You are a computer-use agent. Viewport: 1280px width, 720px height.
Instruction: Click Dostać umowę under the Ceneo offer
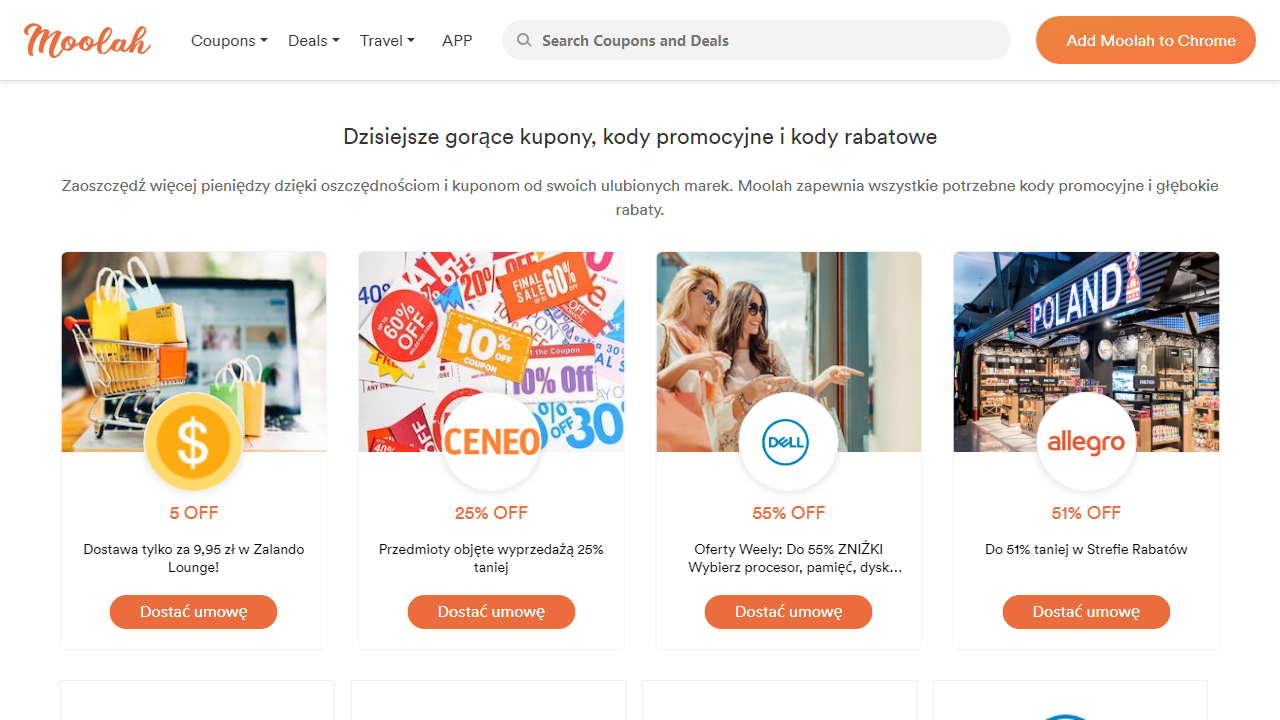(x=491, y=612)
